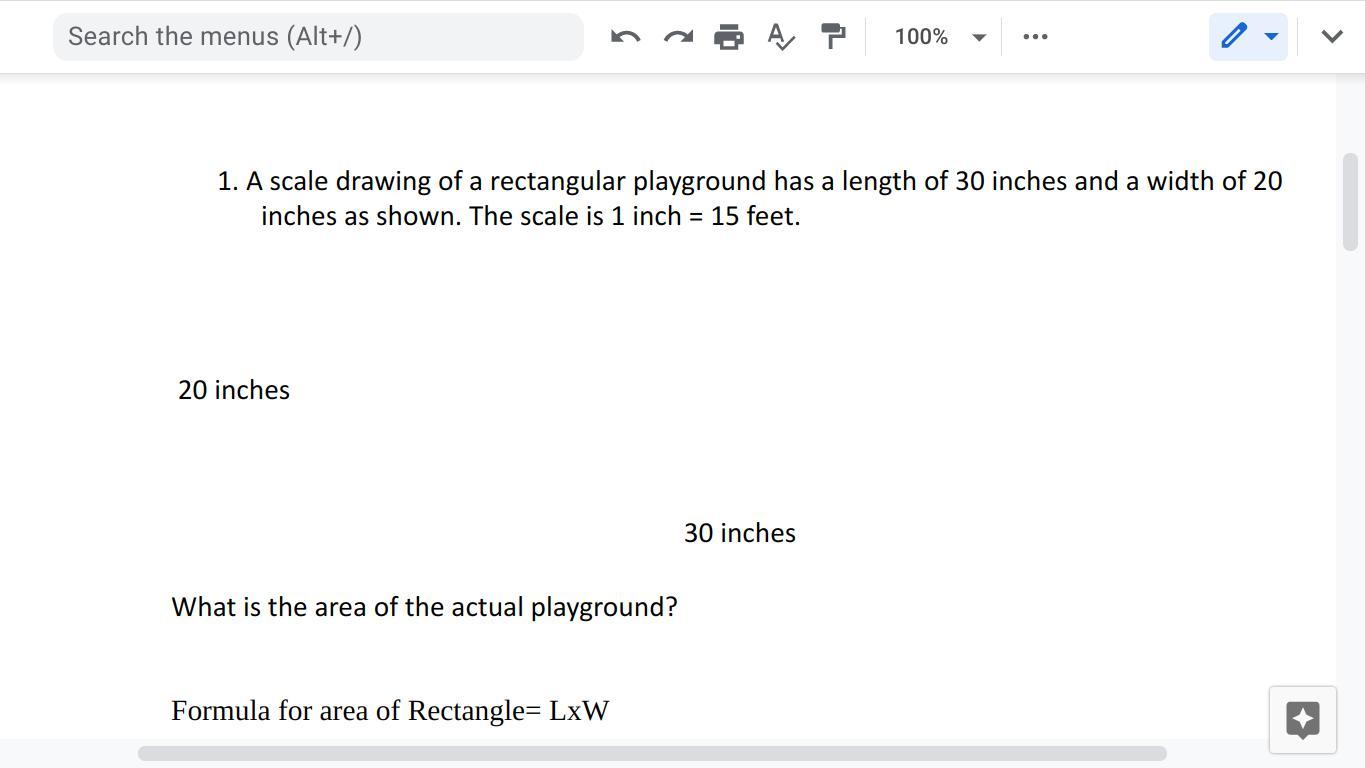Print the document using printer icon
This screenshot has width=1365, height=768.
[x=729, y=37]
